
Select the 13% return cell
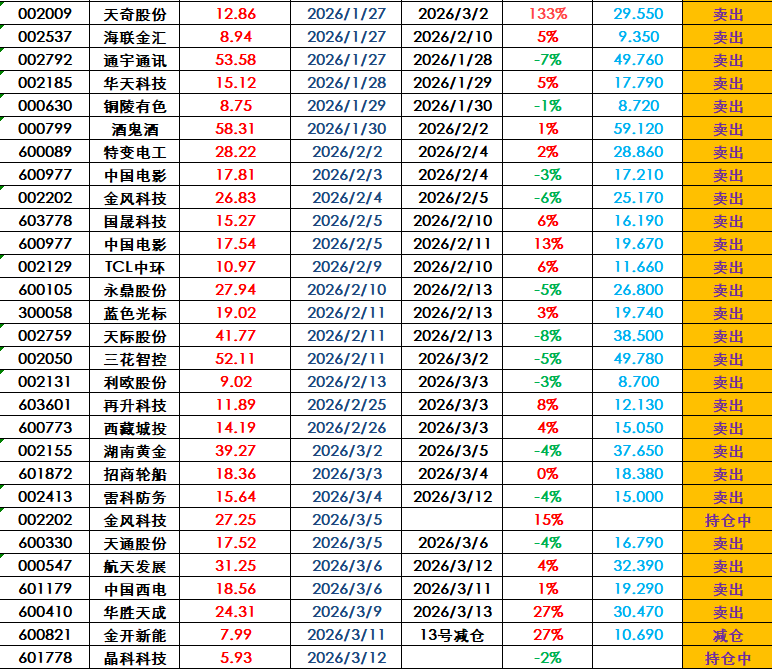(547, 244)
